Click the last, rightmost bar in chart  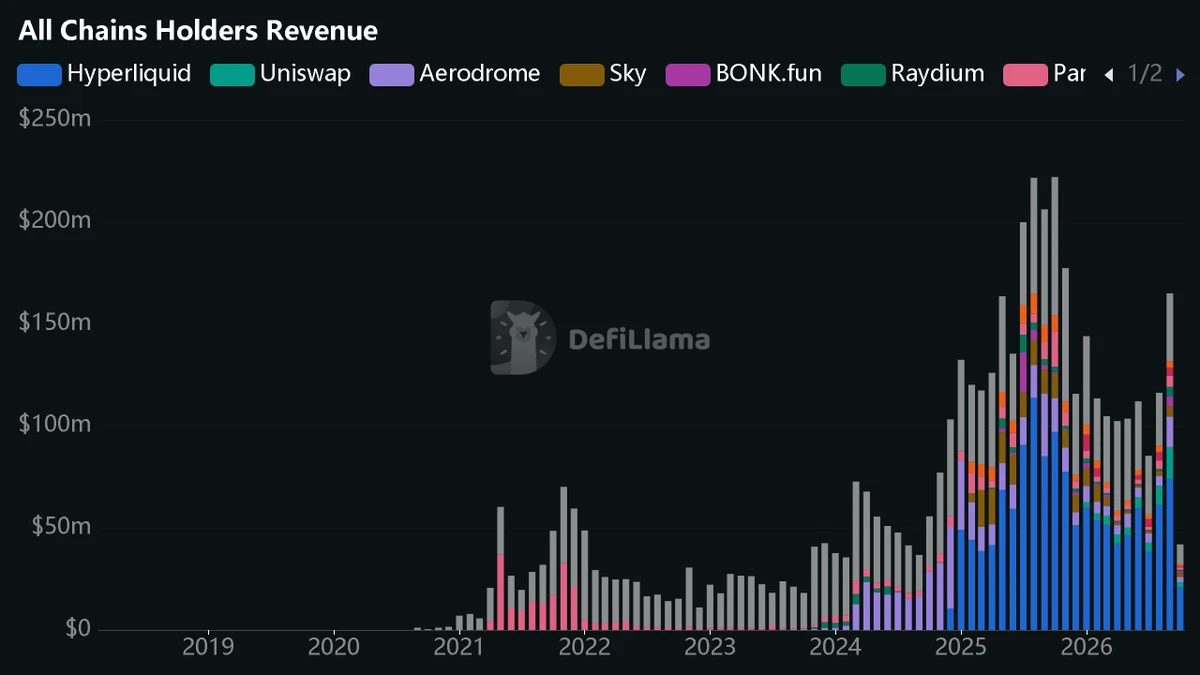[x=1181, y=587]
